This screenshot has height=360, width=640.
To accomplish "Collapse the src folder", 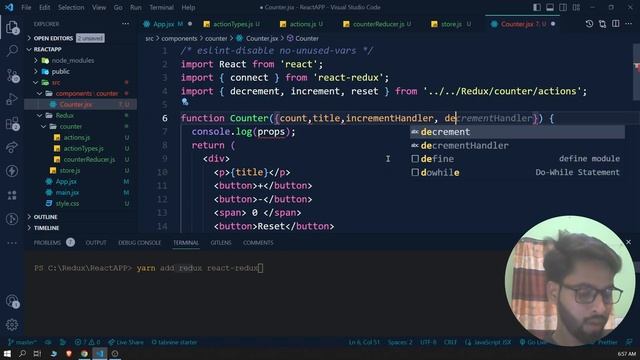I will [x=56, y=82].
